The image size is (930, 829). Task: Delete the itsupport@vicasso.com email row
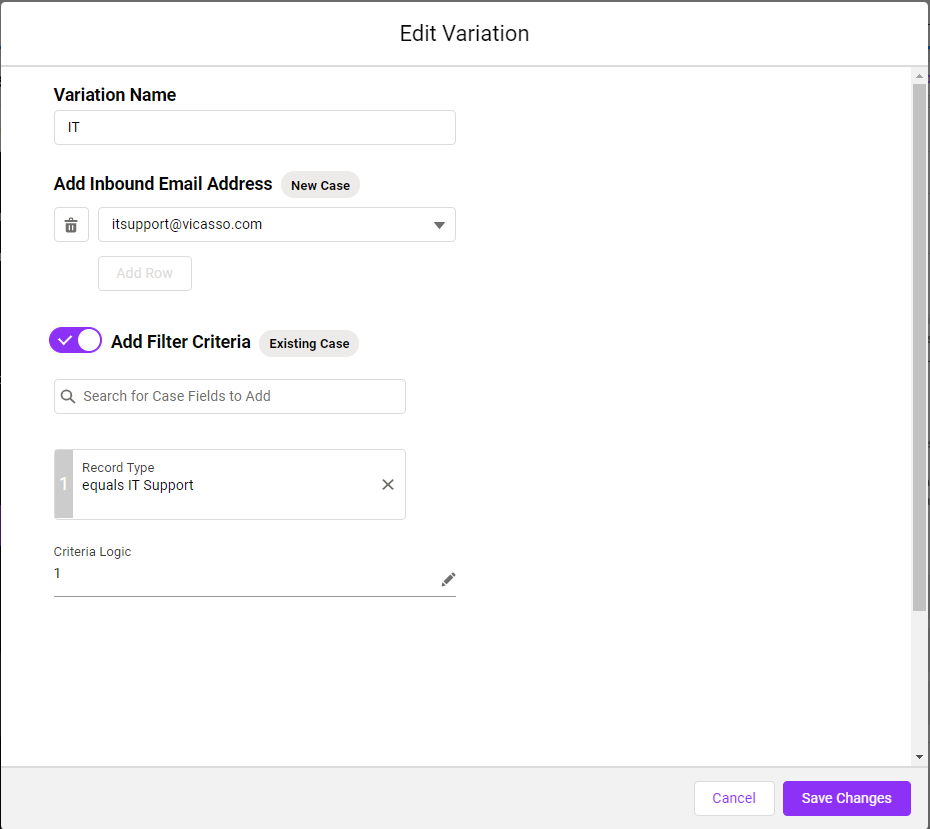coord(71,225)
